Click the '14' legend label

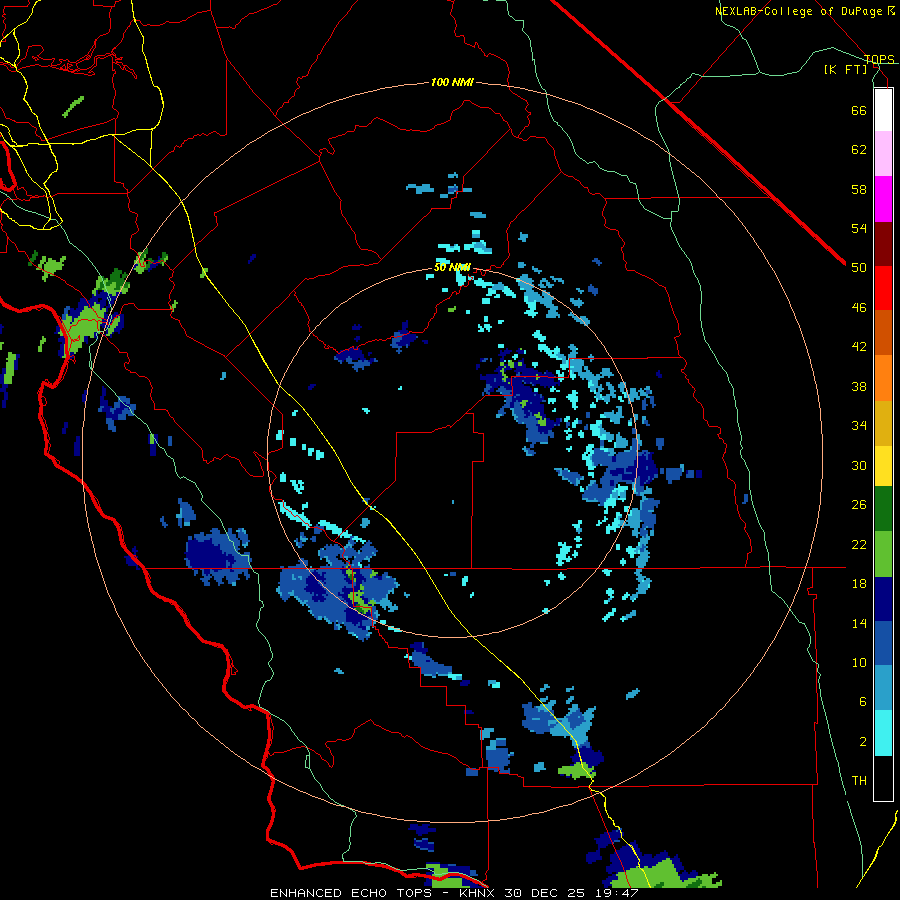coord(859,623)
